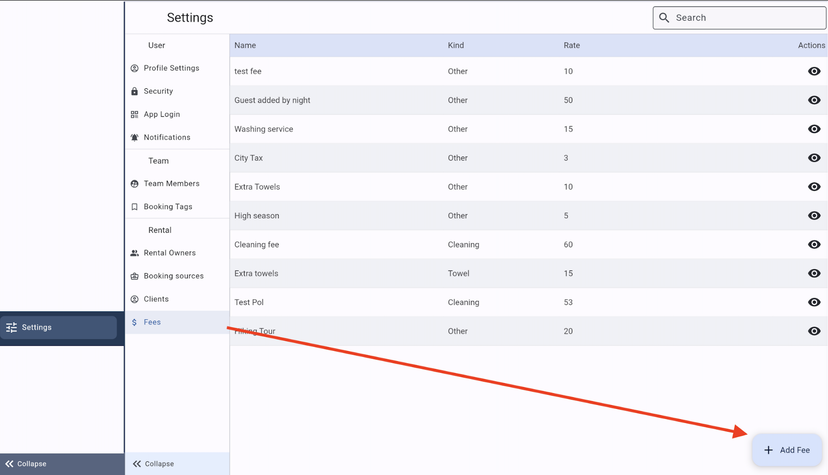Screen dimensions: 828x475
Task: Click the App Login QR icon
Action: [134, 115]
